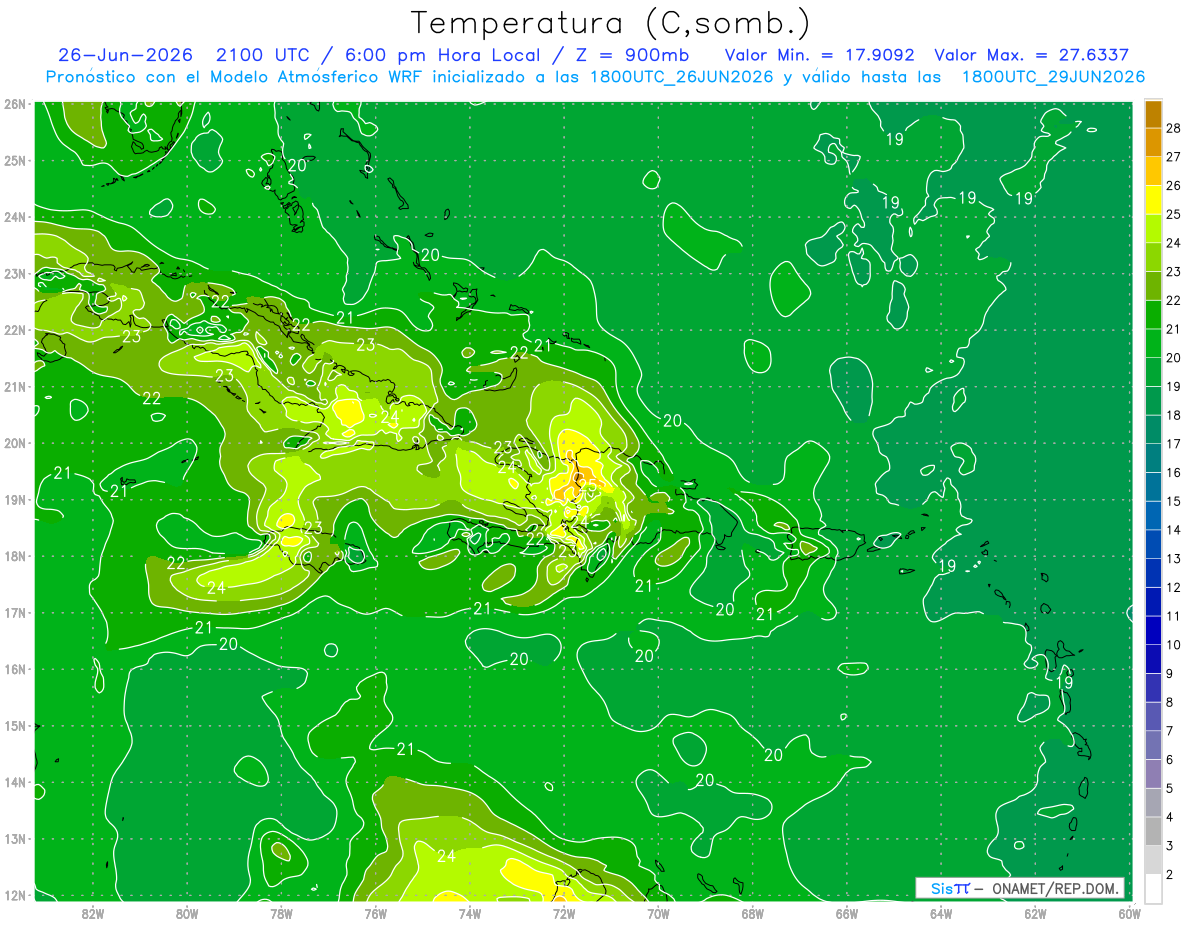The height and width of the screenshot is (927, 1200).
Task: Click the legend value '14'
Action: pos(1174,529)
